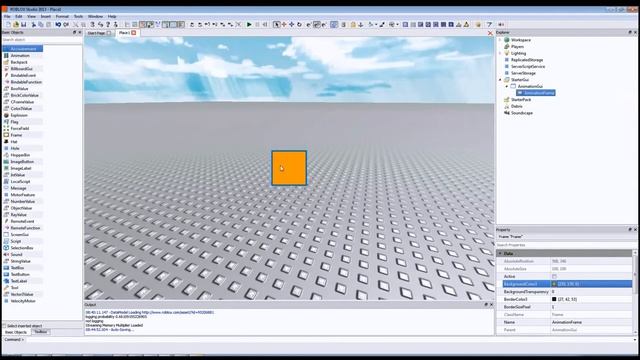Switch to the Basic Objects bottom tab
The image size is (640, 360).
pyautogui.click(x=16, y=332)
